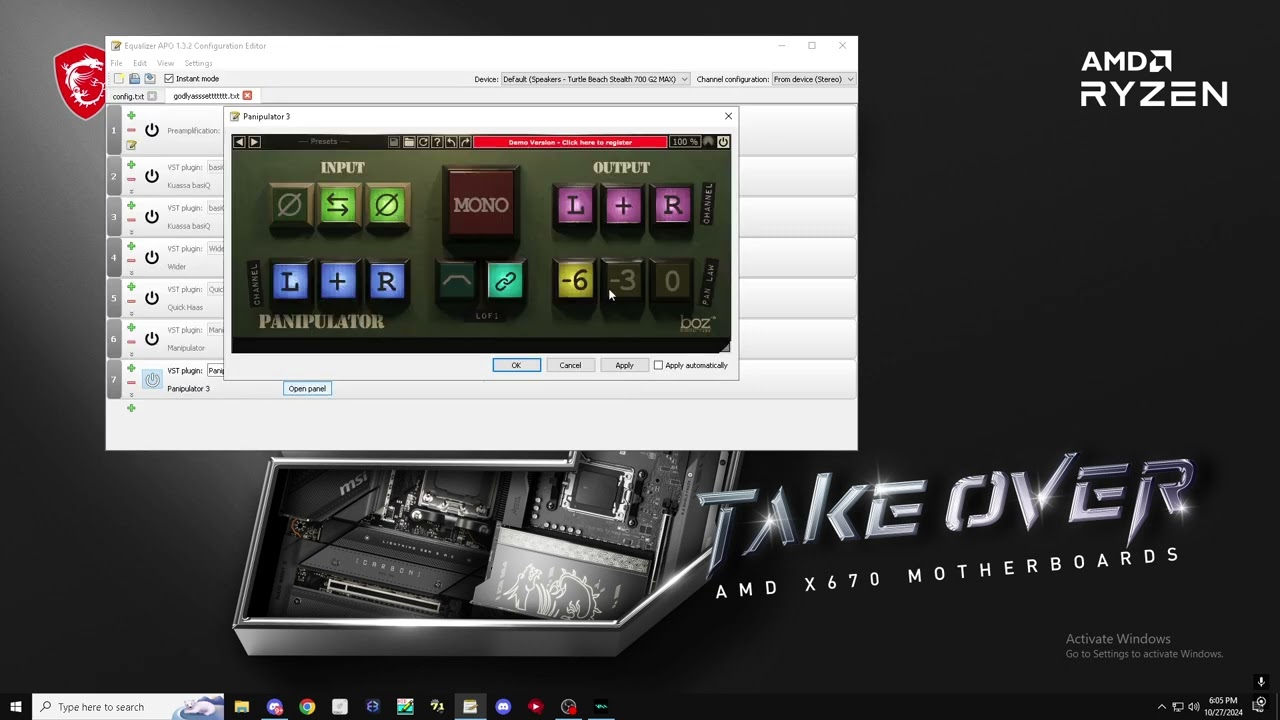The height and width of the screenshot is (720, 1280).
Task: Toggle the big MONO button
Action: (x=481, y=205)
